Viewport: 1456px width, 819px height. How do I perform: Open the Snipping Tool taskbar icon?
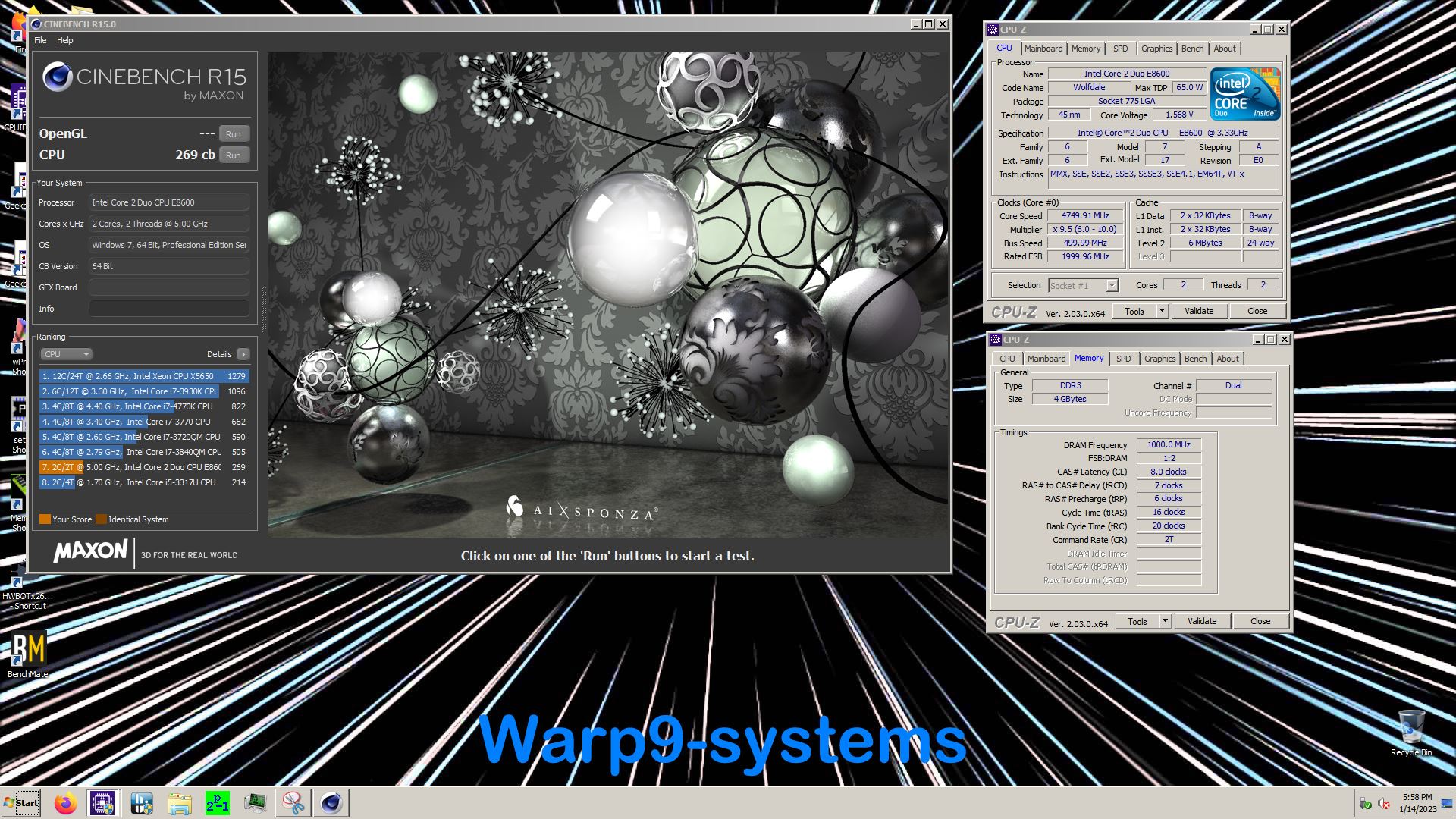pyautogui.click(x=293, y=803)
